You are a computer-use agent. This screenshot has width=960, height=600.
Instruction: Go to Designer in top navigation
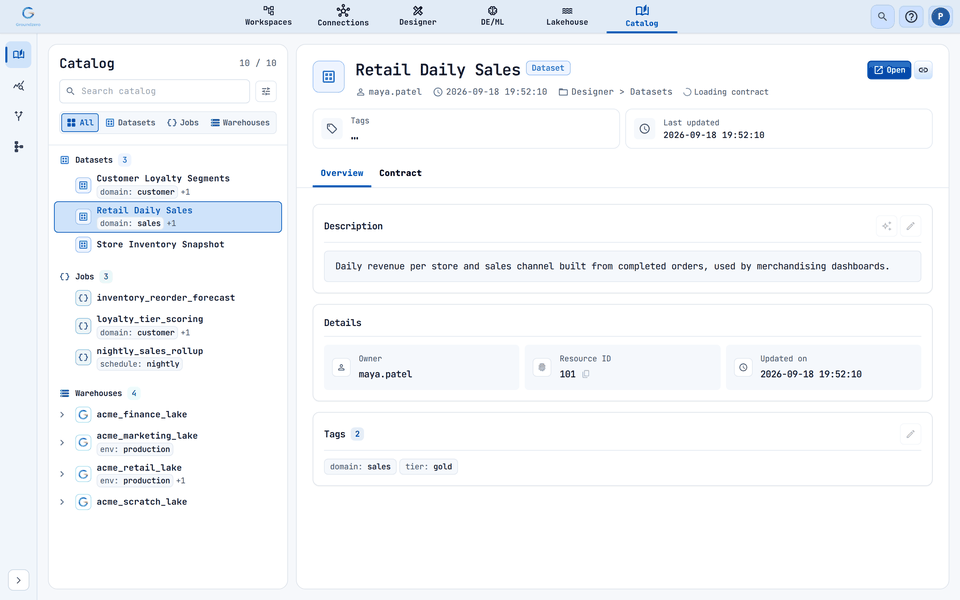(418, 17)
